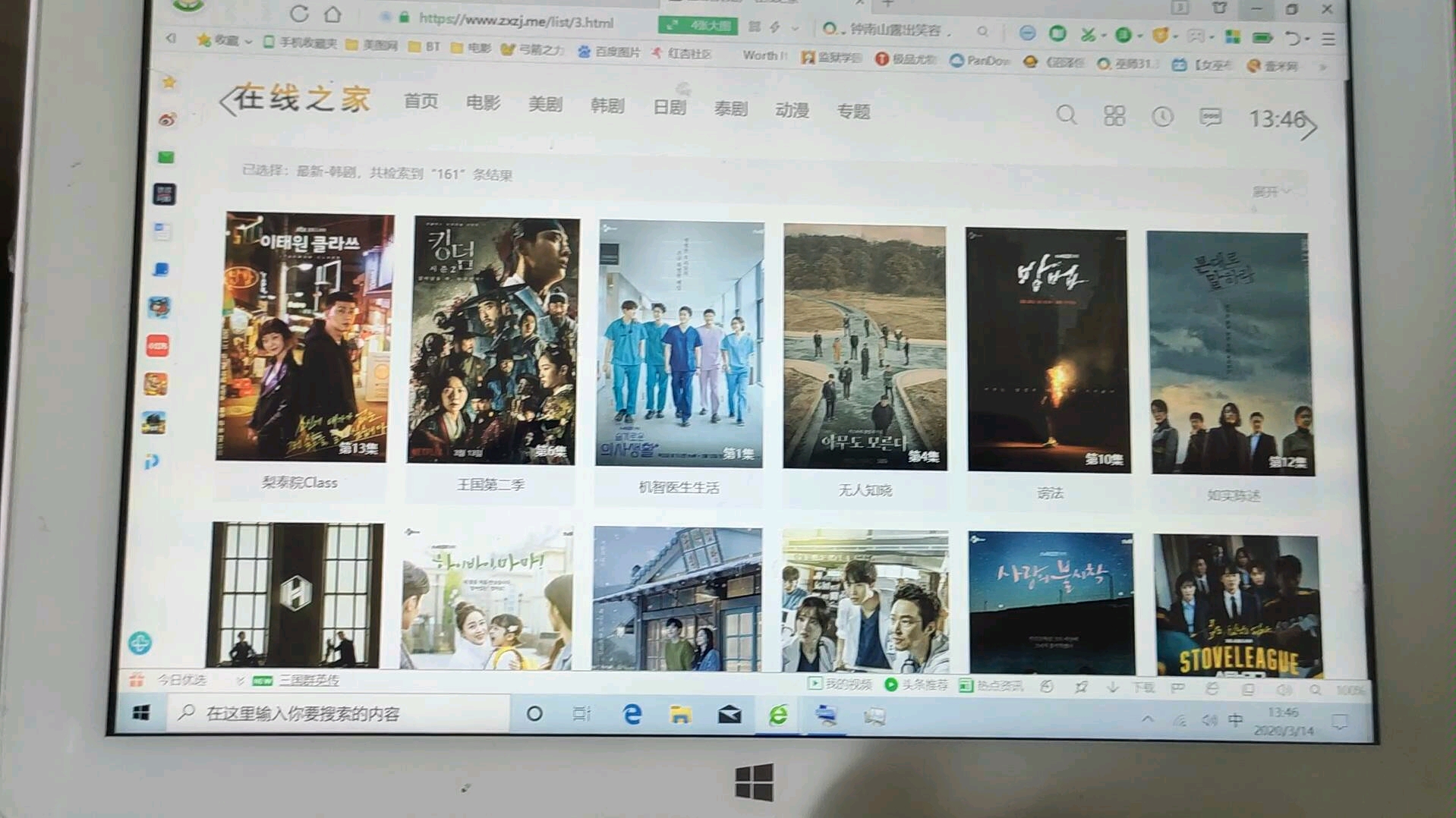Image resolution: width=1456 pixels, height=818 pixels.
Task: Open the scissors screenshot tool icon
Action: 1088,34
